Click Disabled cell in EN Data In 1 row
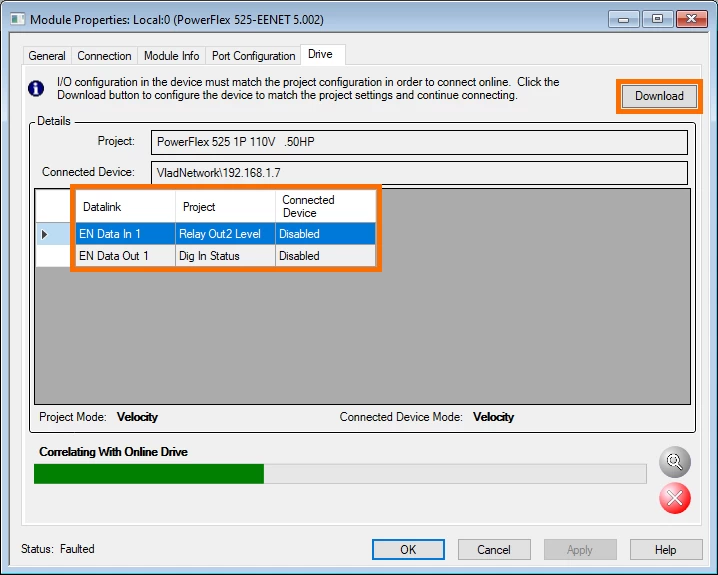Viewport: 718px width, 575px height. pos(325,234)
